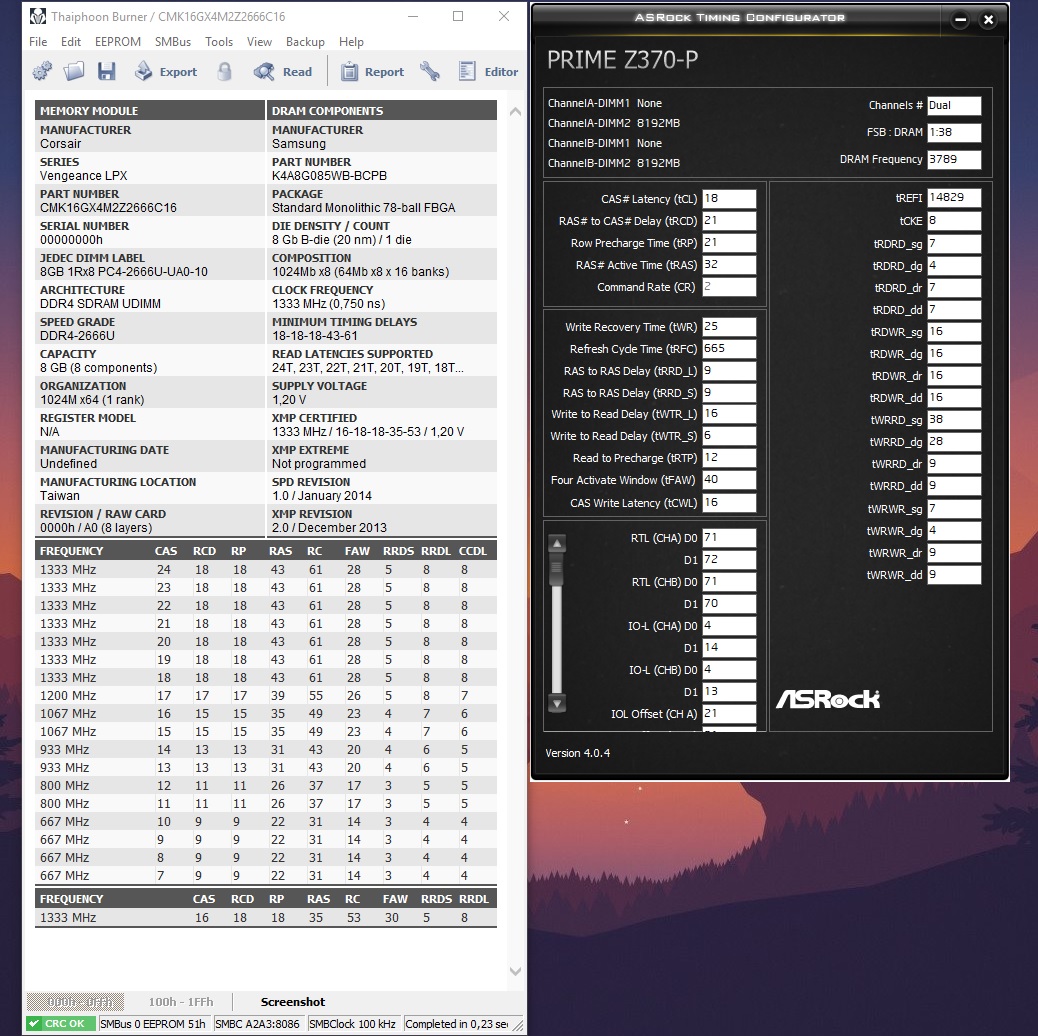
Task: Open the Report toolbar button
Action: click(372, 71)
